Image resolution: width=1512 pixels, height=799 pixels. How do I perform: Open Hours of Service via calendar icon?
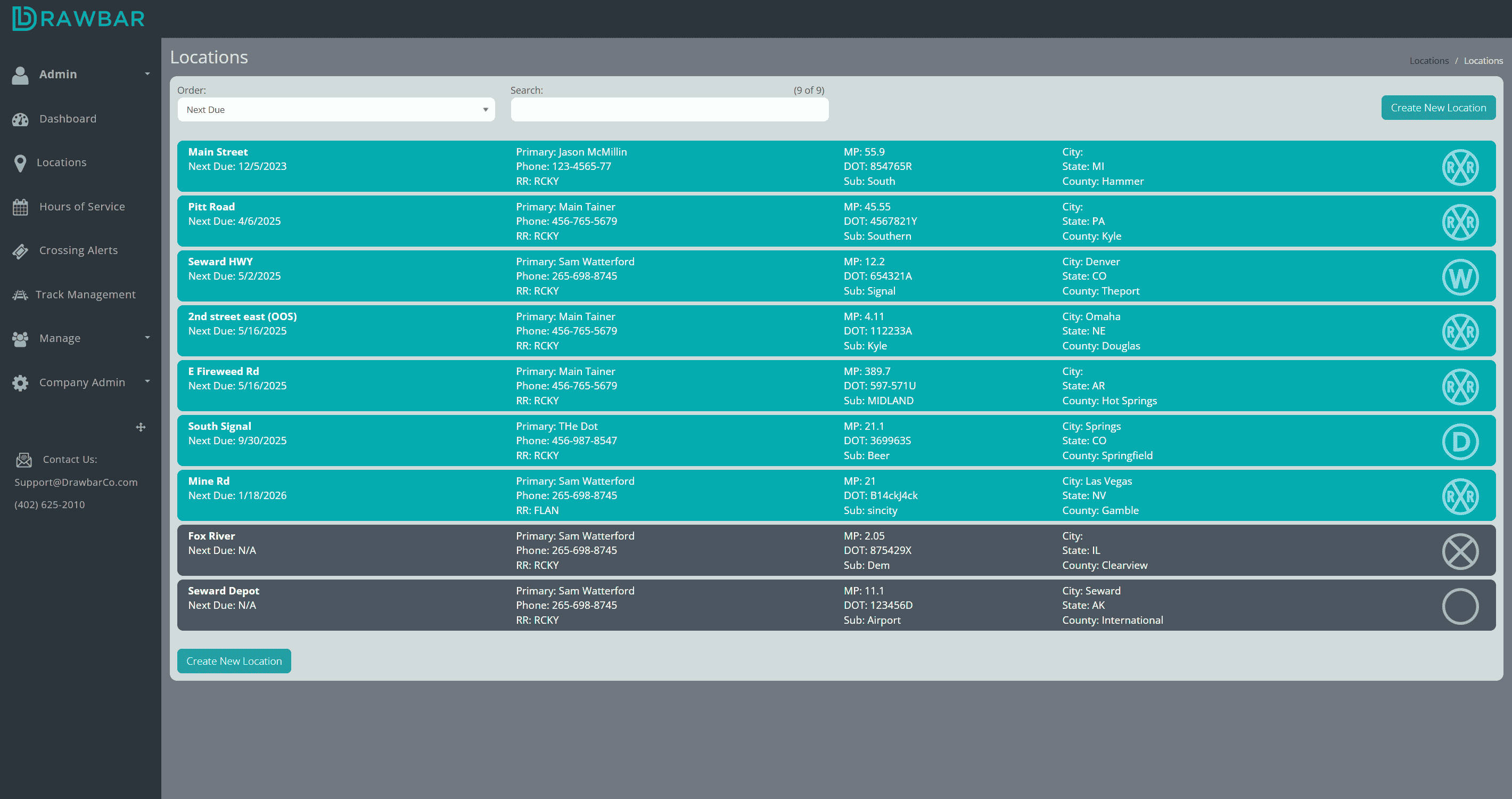pos(21,207)
